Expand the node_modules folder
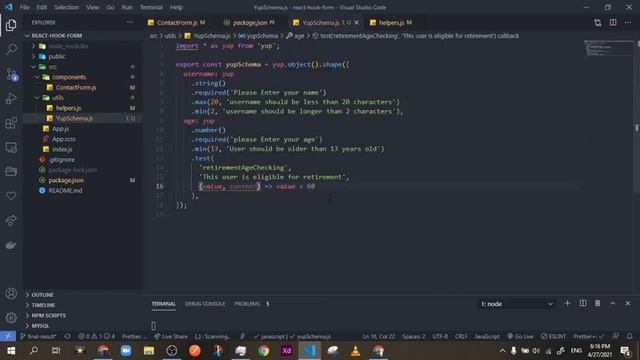This screenshot has height=360, width=640. click(33, 46)
